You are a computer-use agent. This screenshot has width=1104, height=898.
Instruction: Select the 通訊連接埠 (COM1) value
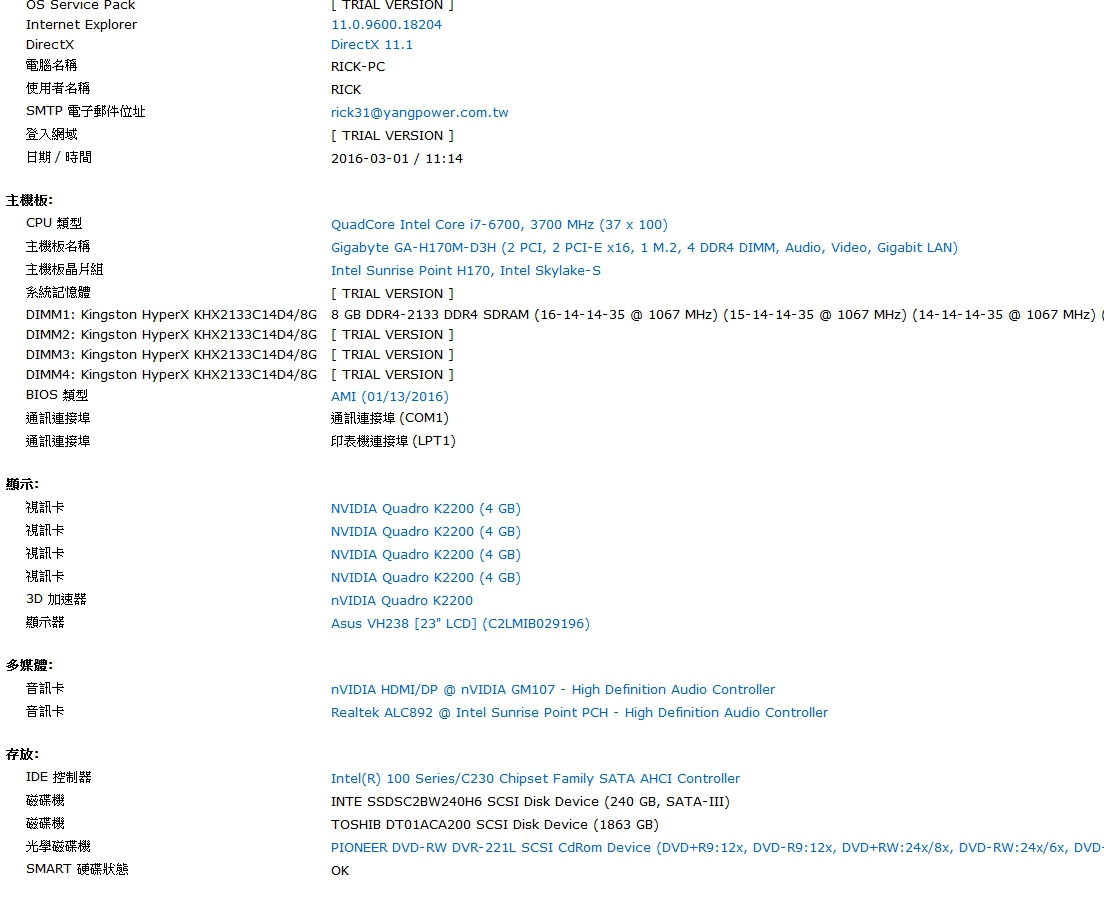(389, 418)
